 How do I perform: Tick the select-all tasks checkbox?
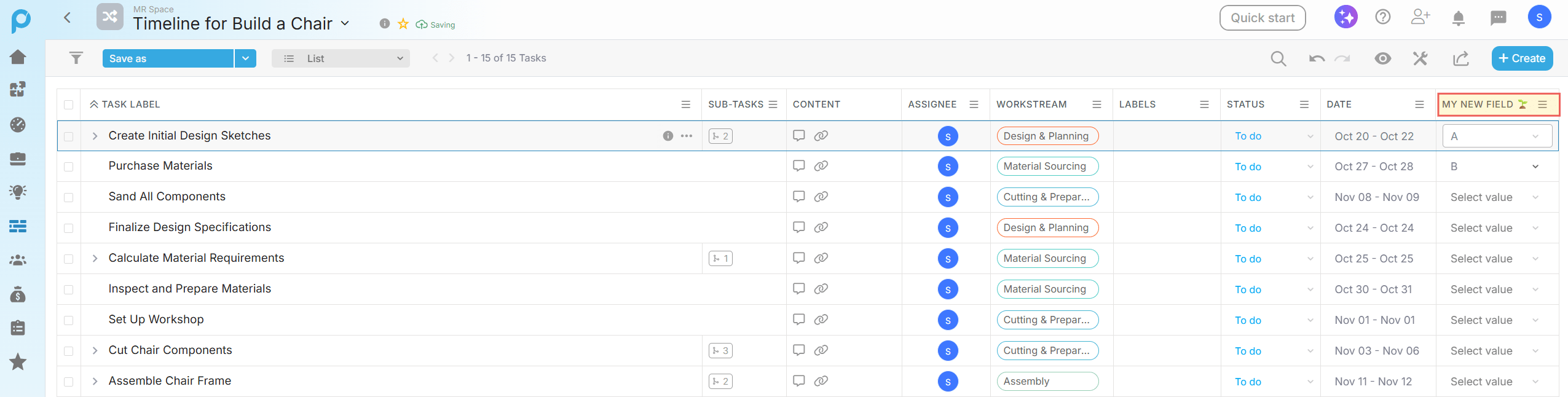(69, 104)
